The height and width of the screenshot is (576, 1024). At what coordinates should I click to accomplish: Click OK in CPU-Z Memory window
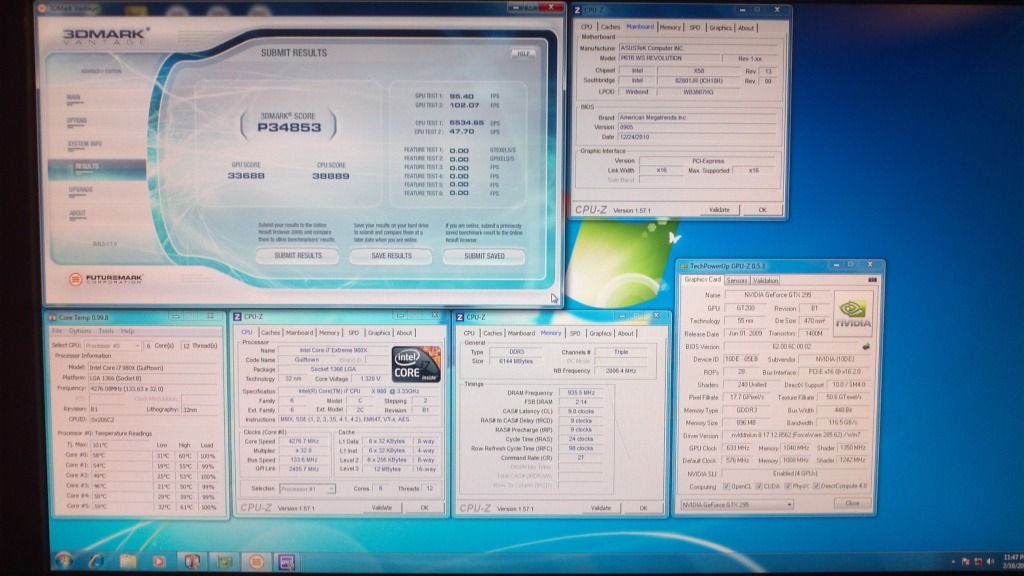643,508
